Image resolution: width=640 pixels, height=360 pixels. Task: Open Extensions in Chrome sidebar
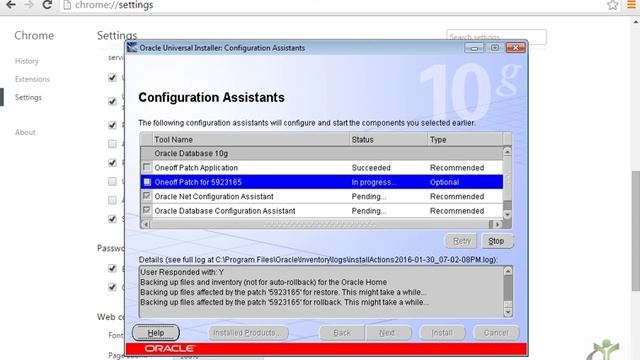tap(32, 79)
